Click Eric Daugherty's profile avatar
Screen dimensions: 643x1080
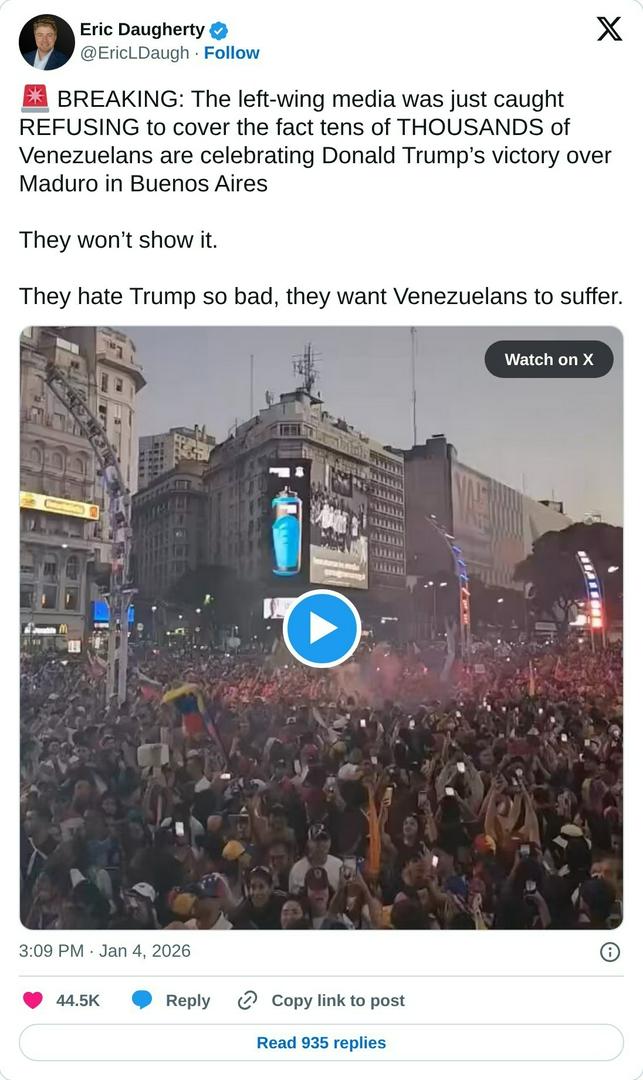[x=47, y=42]
